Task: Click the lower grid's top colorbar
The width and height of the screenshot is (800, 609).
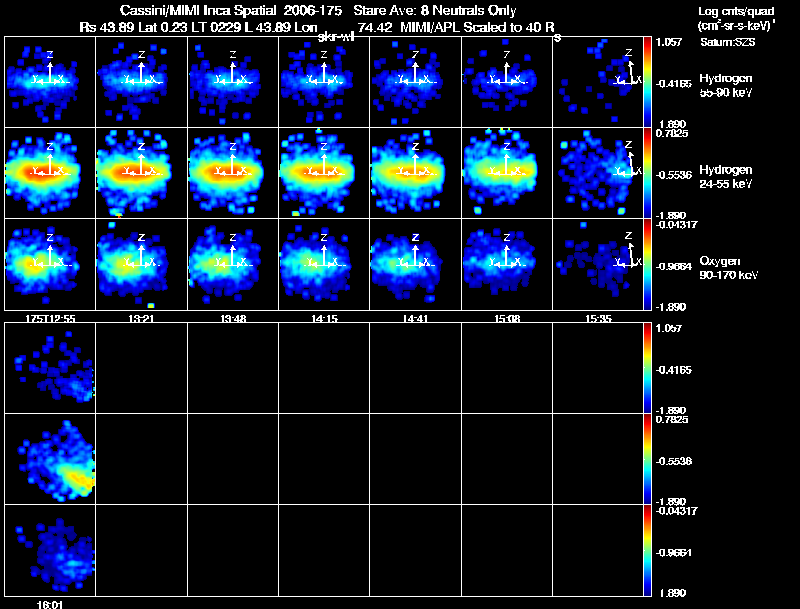Action: click(x=648, y=368)
